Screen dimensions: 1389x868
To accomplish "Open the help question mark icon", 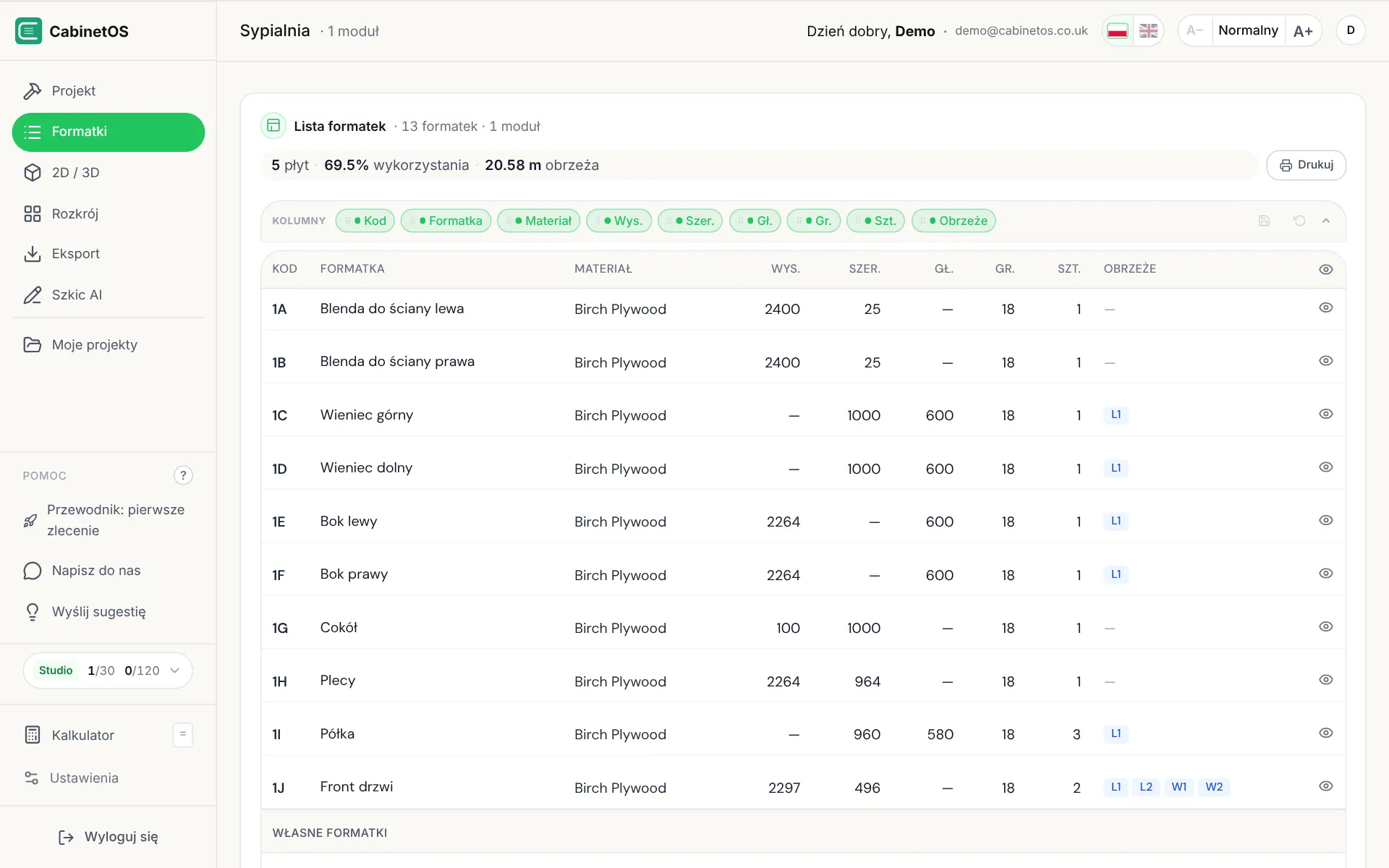I will coord(183,475).
